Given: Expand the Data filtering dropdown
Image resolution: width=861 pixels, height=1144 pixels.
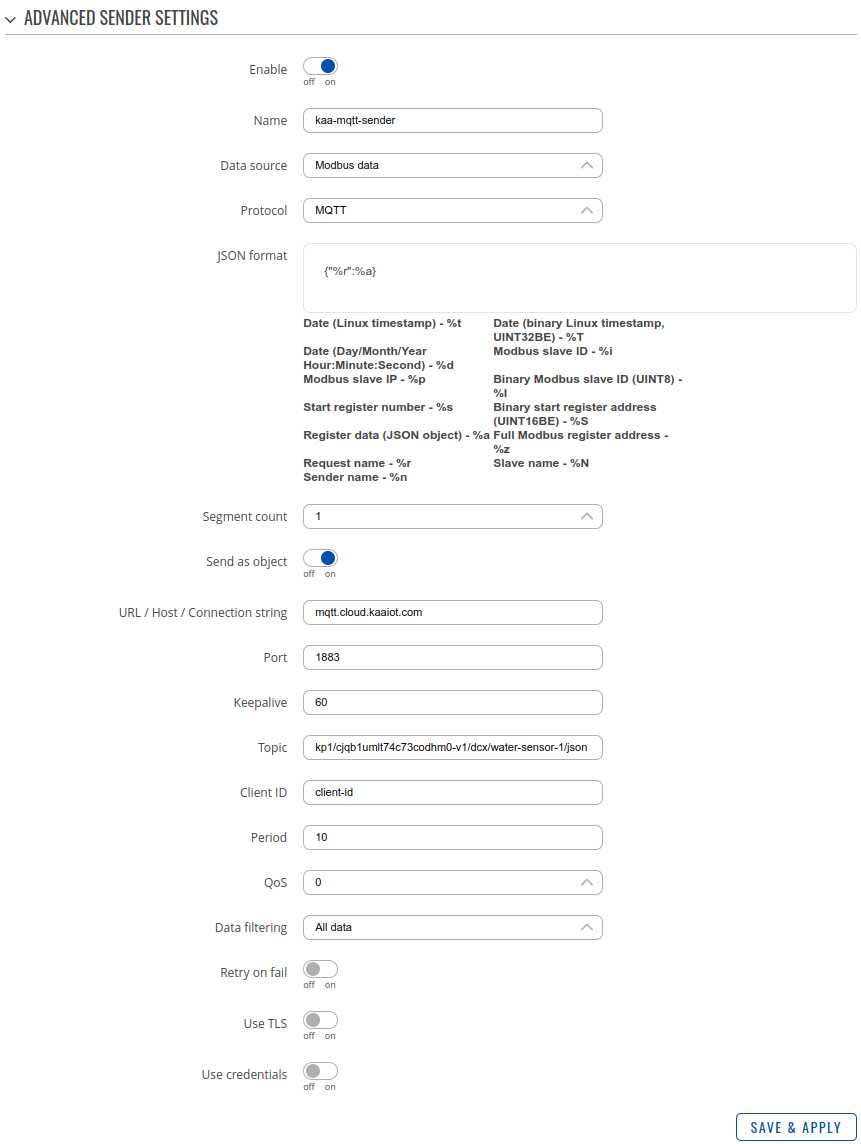Looking at the screenshot, I should click(x=452, y=927).
